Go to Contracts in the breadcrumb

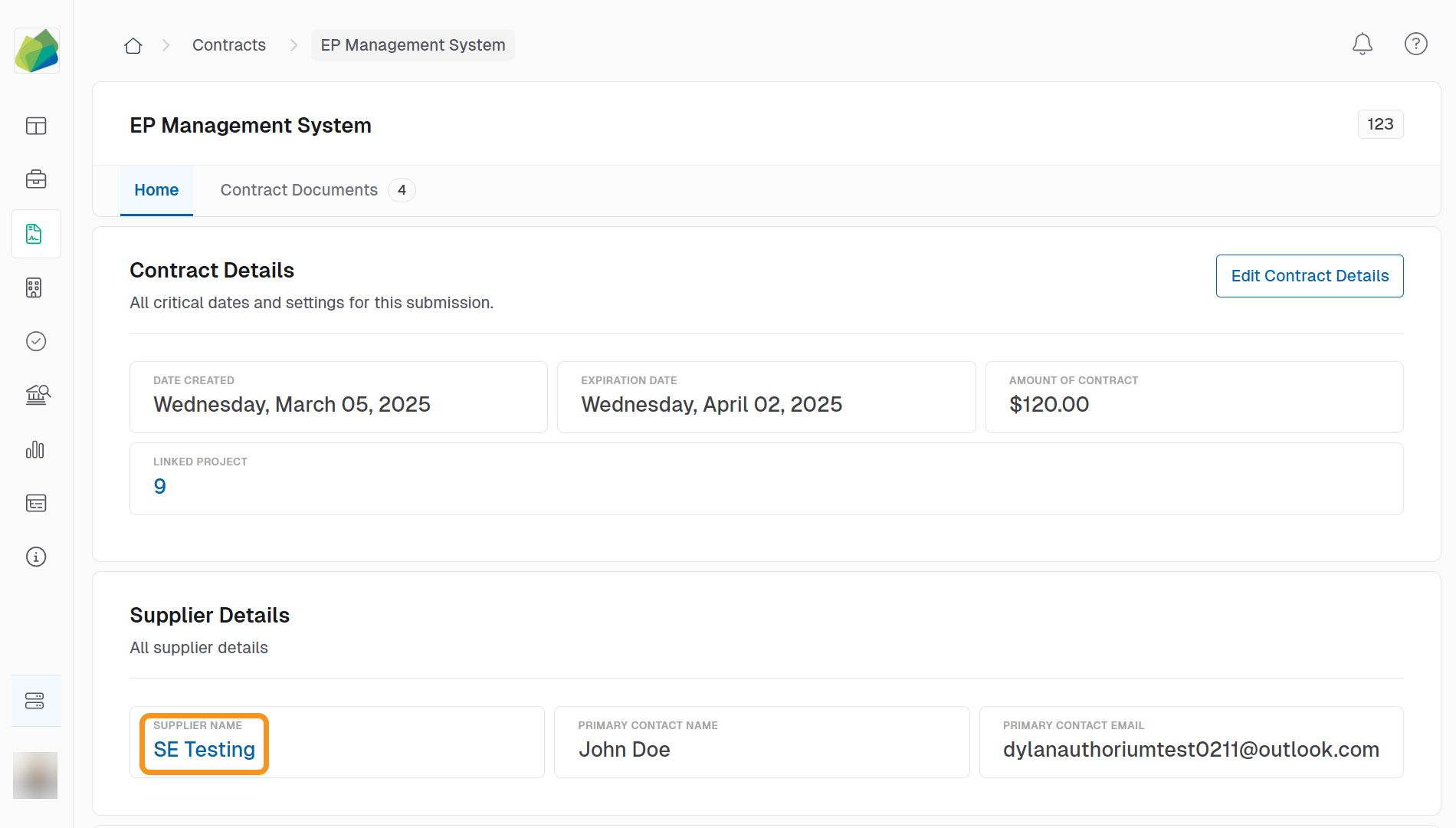pyautogui.click(x=228, y=45)
